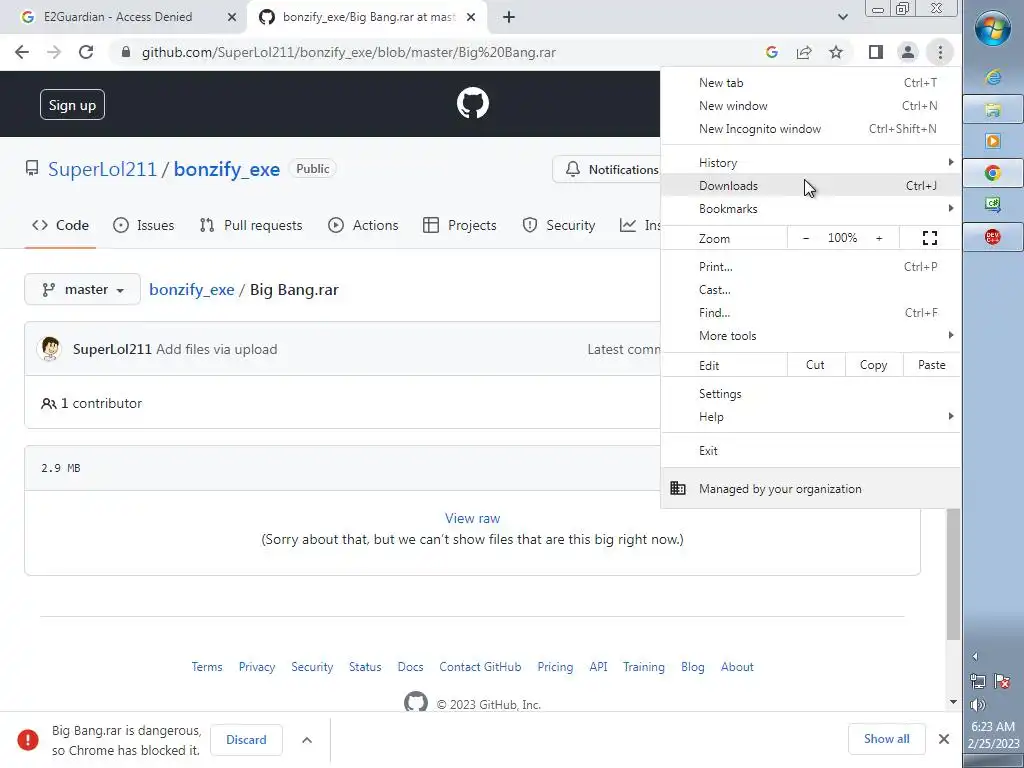
Task: Open the SuperLol211 user link
Action: 103,169
